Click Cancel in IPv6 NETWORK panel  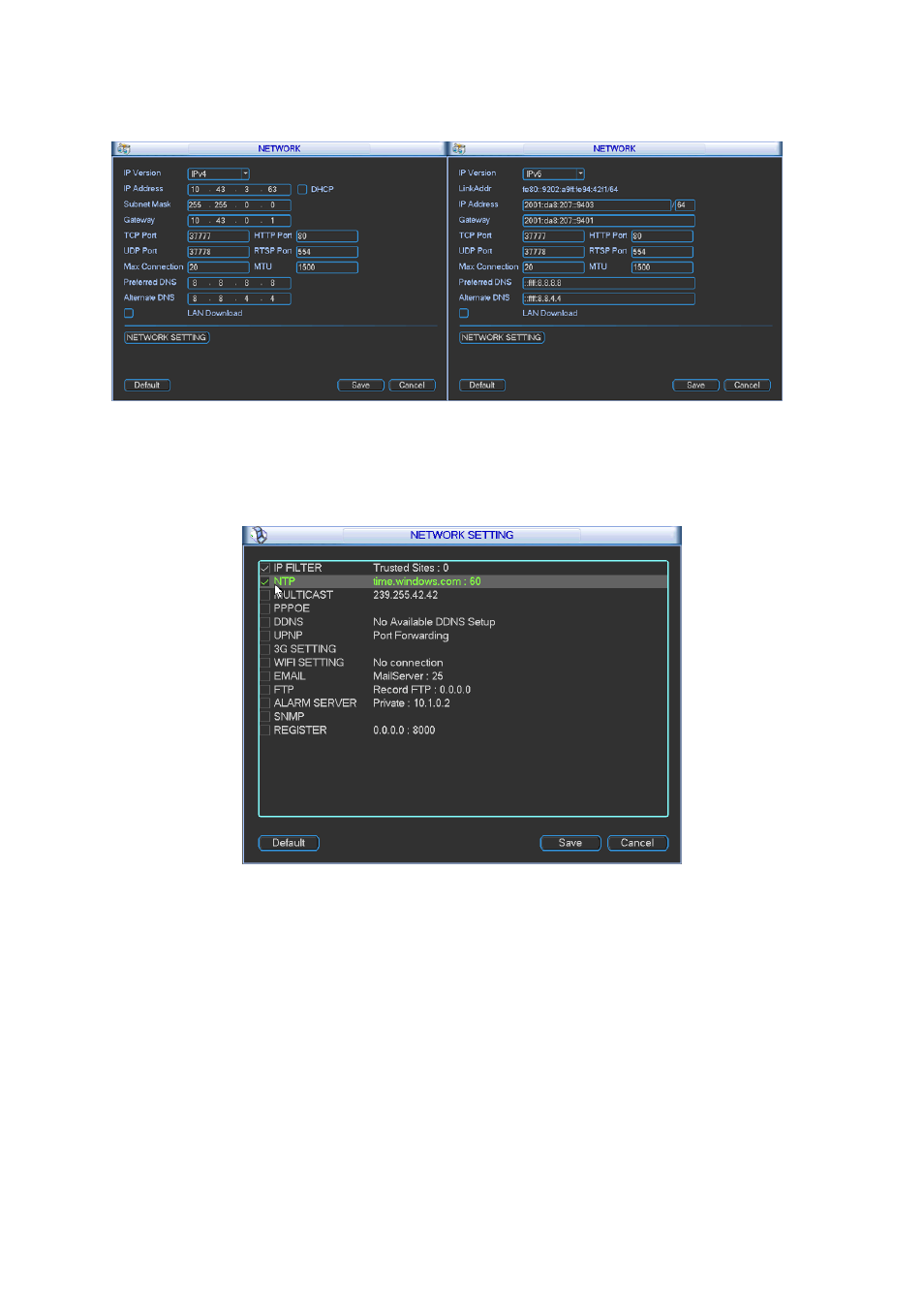point(747,385)
